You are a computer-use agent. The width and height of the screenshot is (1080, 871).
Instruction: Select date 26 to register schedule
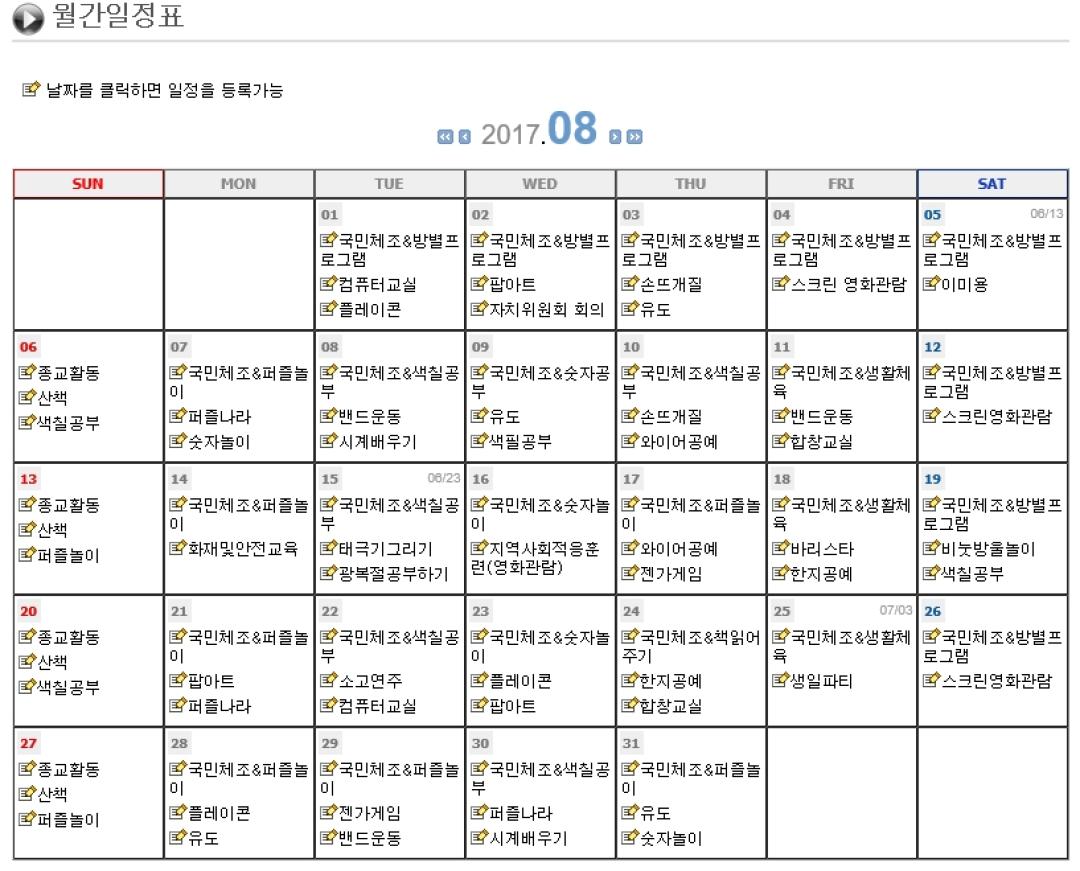tap(933, 611)
